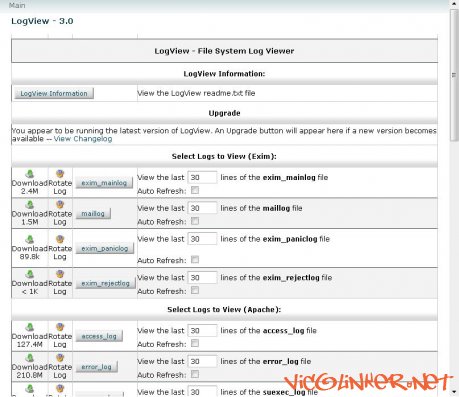Click Rotate Log icon for error_log
The image size is (459, 397).
click(60, 358)
